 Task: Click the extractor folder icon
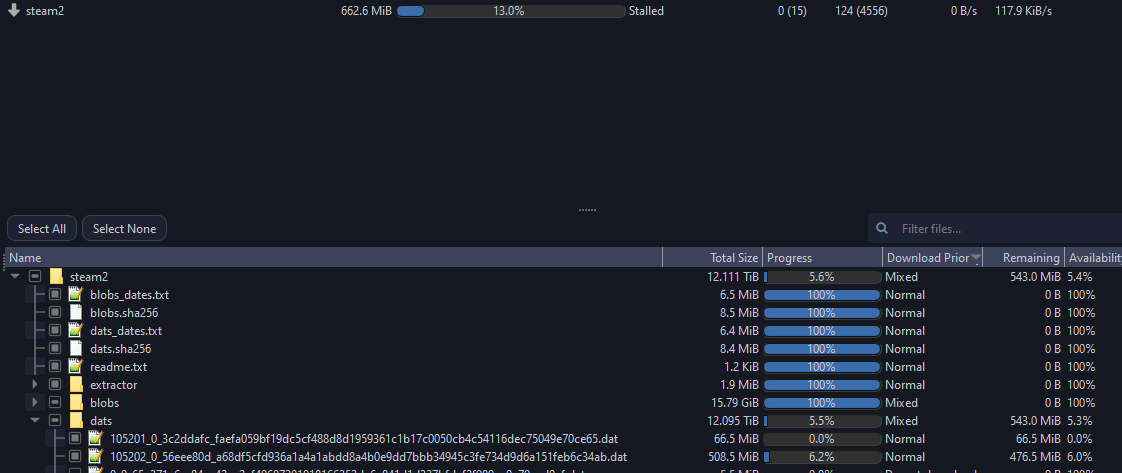77,385
